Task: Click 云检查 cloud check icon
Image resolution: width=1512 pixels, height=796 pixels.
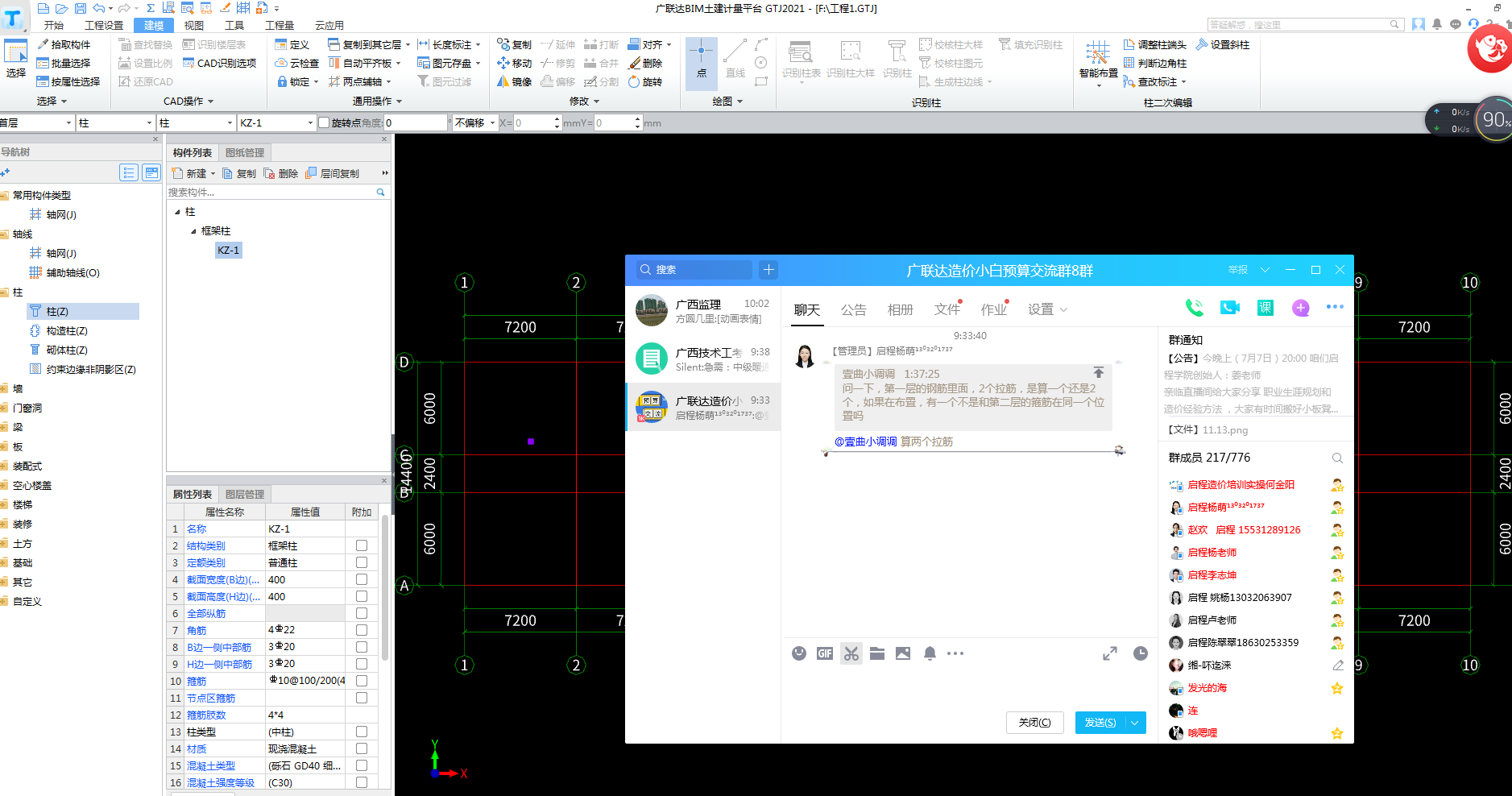Action: pyautogui.click(x=296, y=63)
